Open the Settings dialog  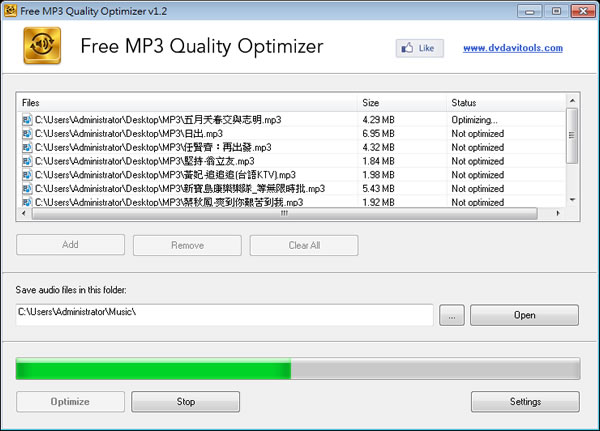click(524, 402)
